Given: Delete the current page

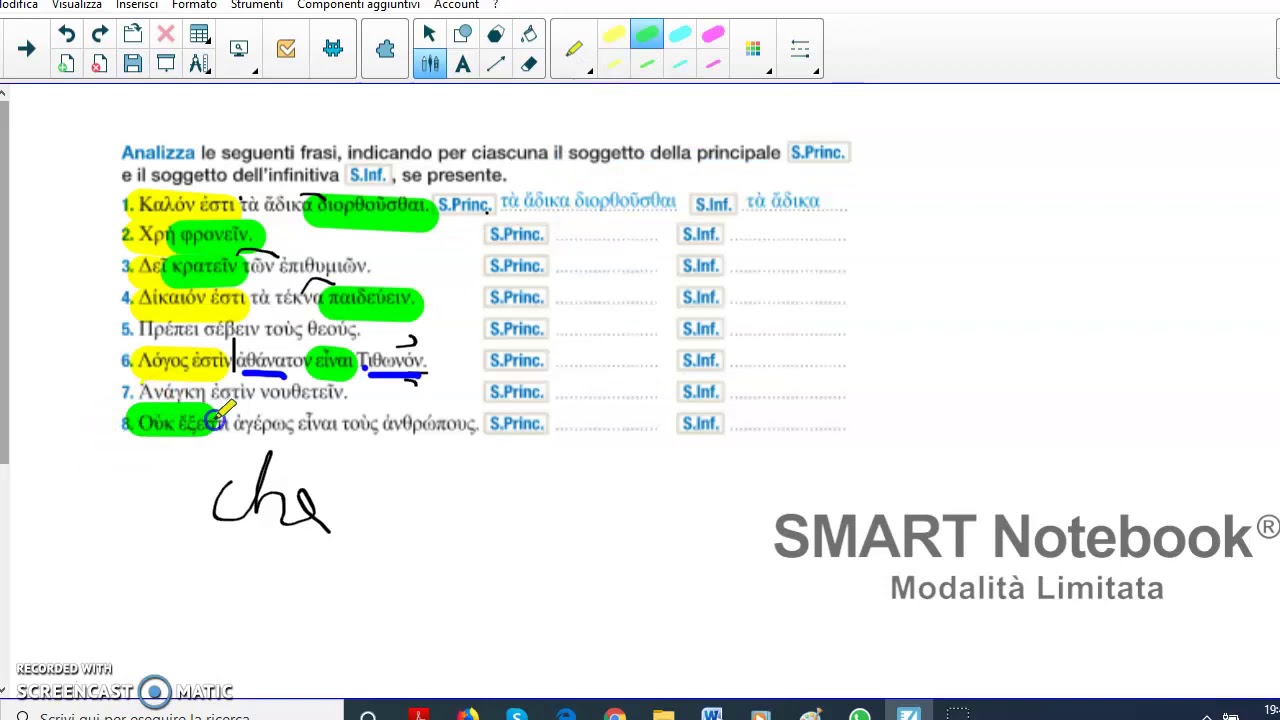Looking at the screenshot, I should coord(99,65).
